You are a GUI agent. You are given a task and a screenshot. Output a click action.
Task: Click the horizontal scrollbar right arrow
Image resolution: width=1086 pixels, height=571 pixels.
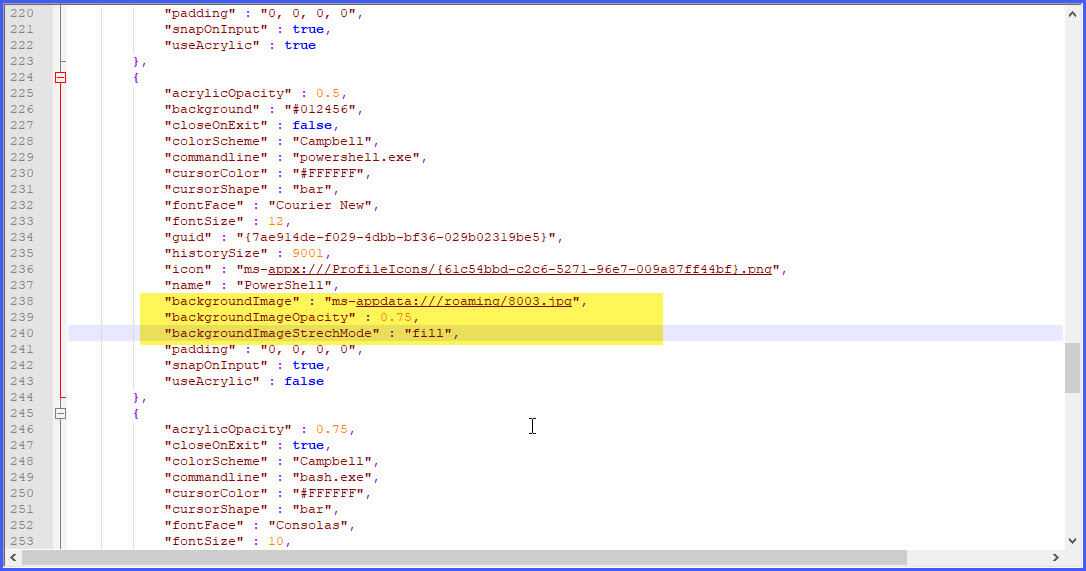pos(1055,557)
